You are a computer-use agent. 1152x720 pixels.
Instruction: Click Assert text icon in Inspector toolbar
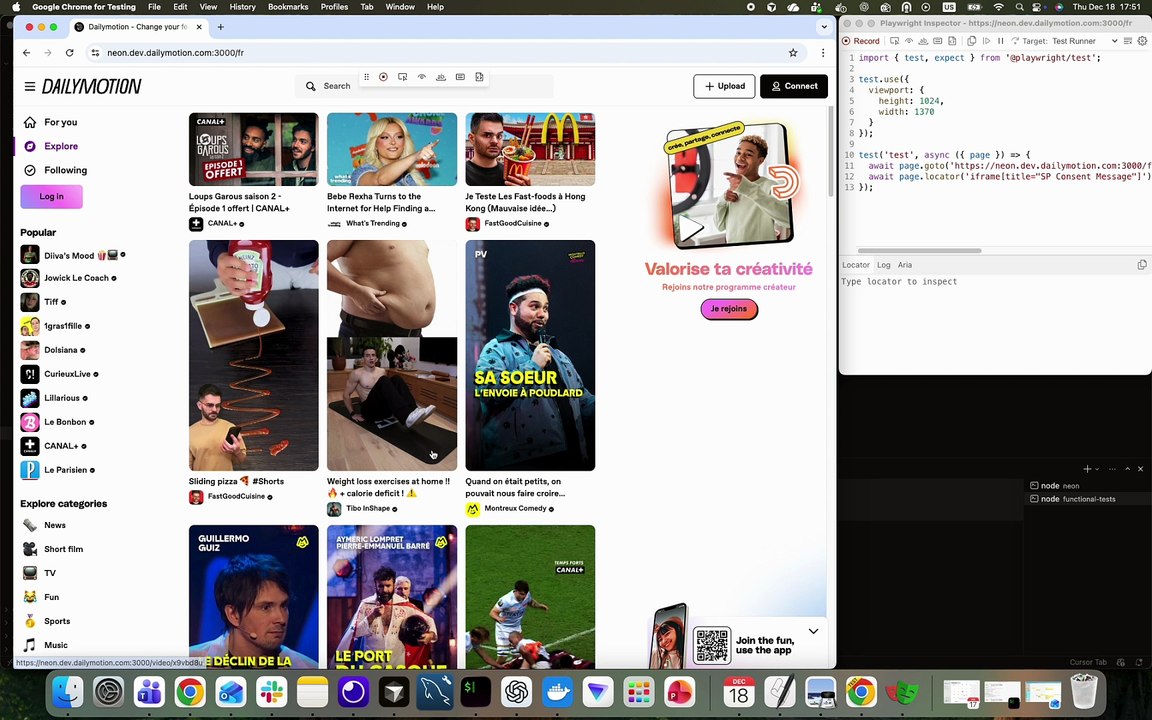(923, 41)
